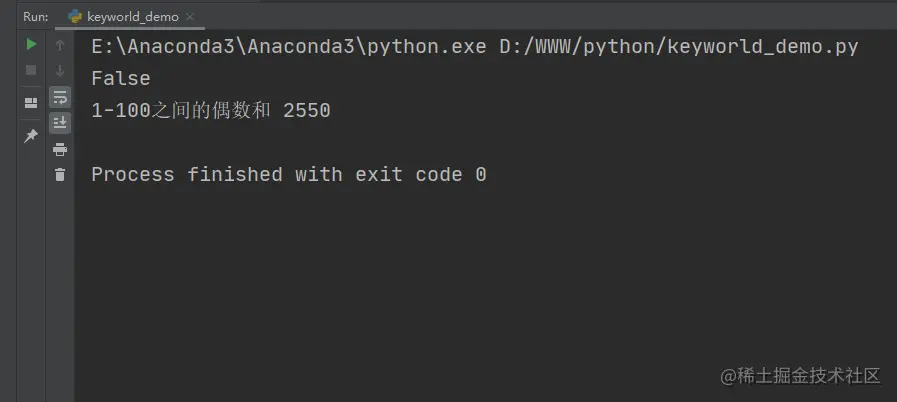This screenshot has width=897, height=402.
Task: Click the gray Stop process square
Action: point(31,70)
